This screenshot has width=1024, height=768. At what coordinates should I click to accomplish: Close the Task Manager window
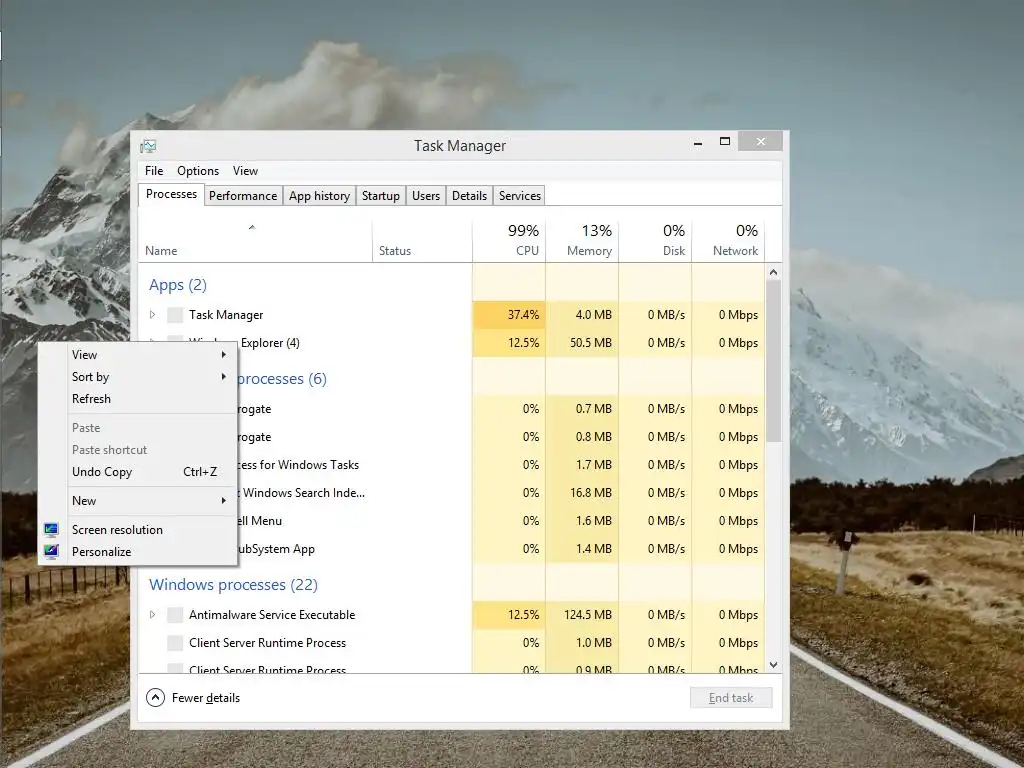point(761,141)
